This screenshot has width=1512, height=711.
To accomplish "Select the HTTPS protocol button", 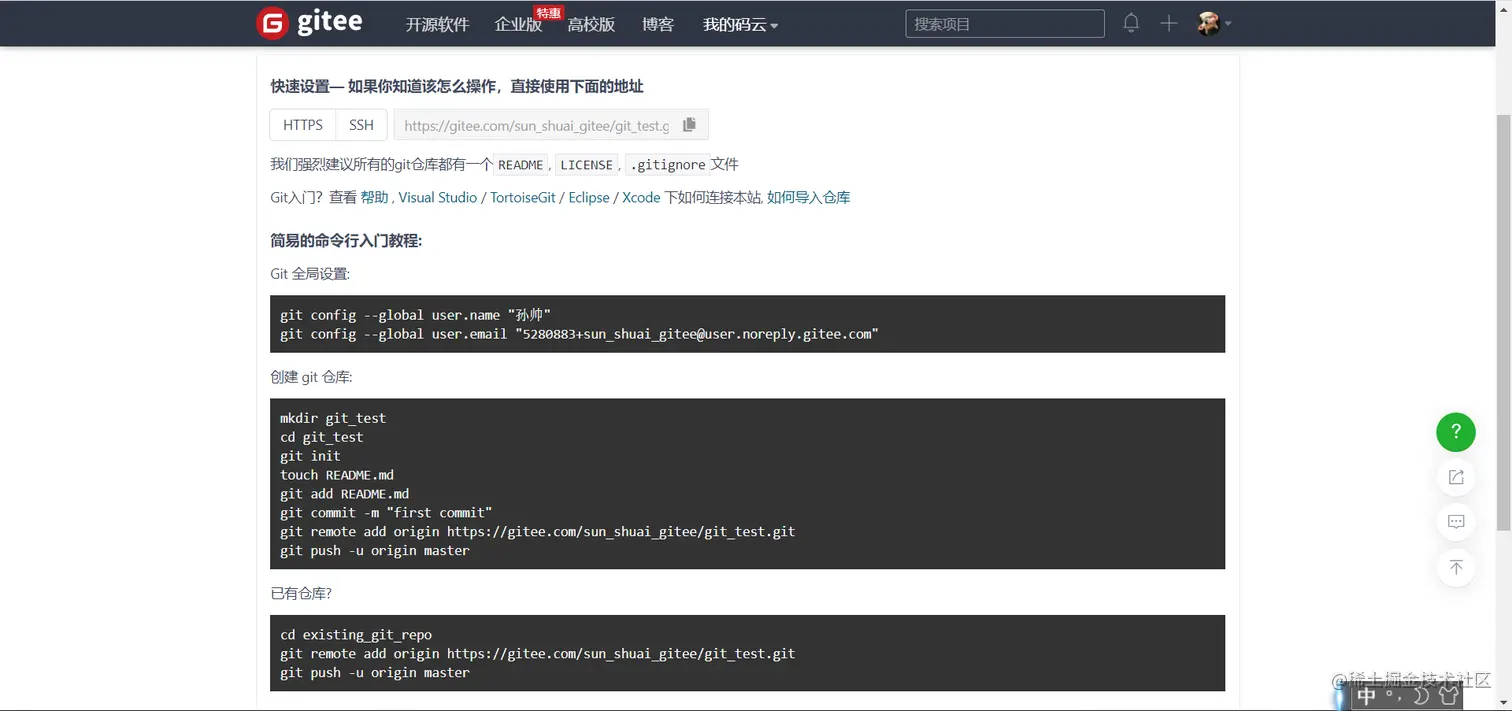I will click(x=303, y=125).
